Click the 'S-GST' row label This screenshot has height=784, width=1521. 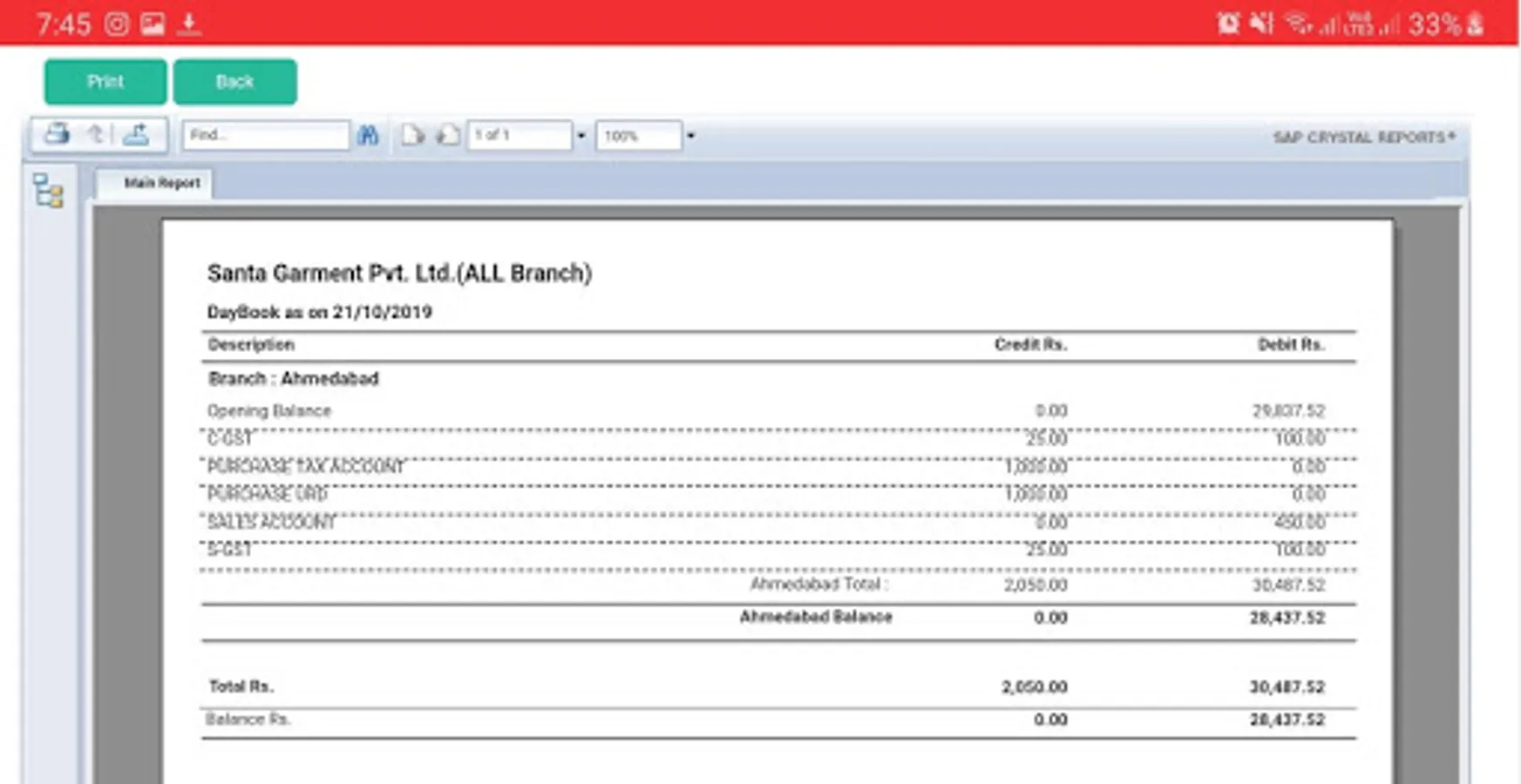[x=229, y=550]
